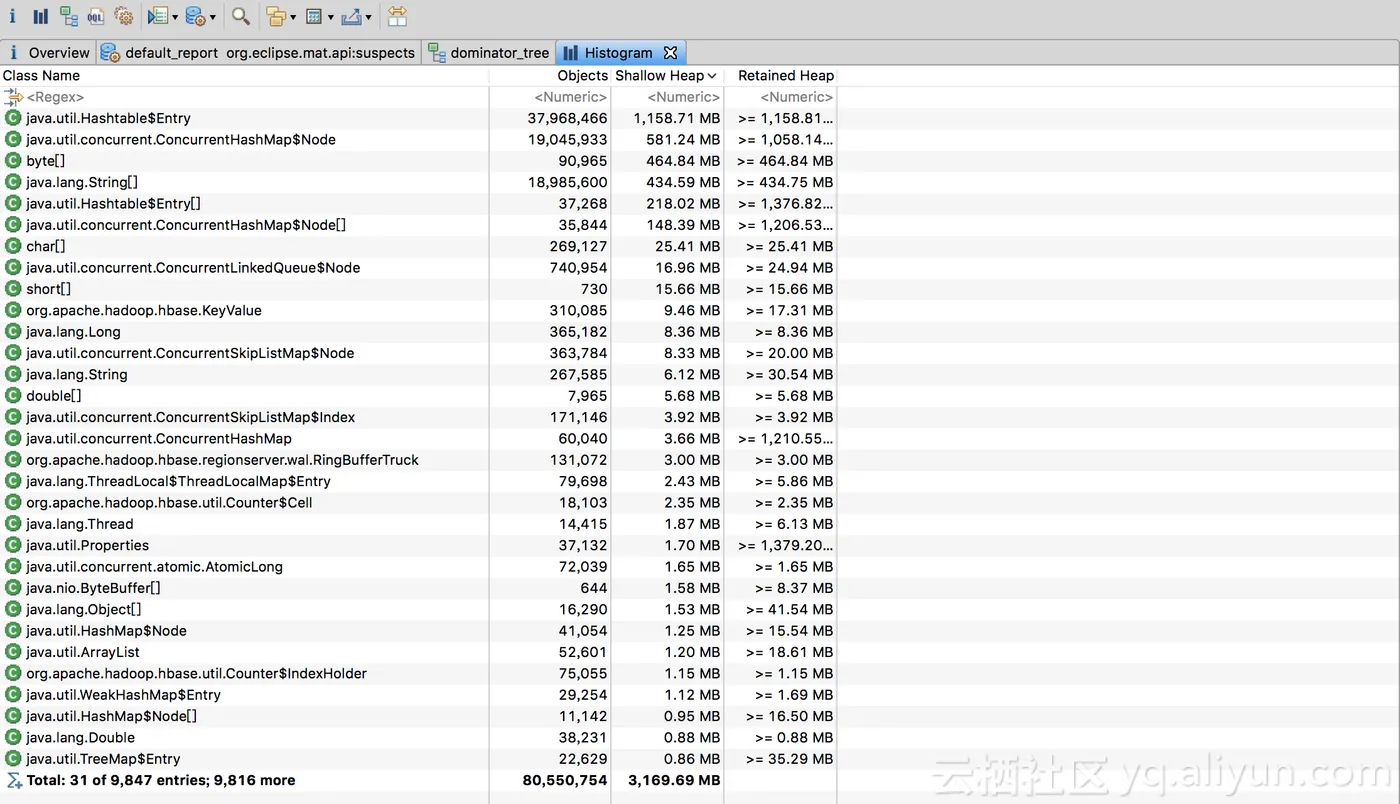This screenshot has width=1400, height=804.
Task: Create a histogram from the toolbar icon
Action: [x=41, y=16]
